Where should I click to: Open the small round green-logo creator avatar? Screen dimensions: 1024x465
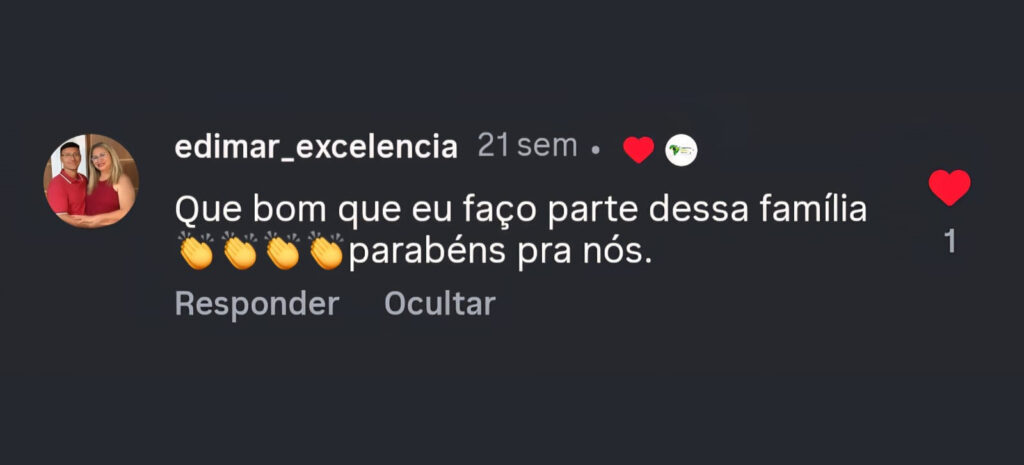click(681, 149)
